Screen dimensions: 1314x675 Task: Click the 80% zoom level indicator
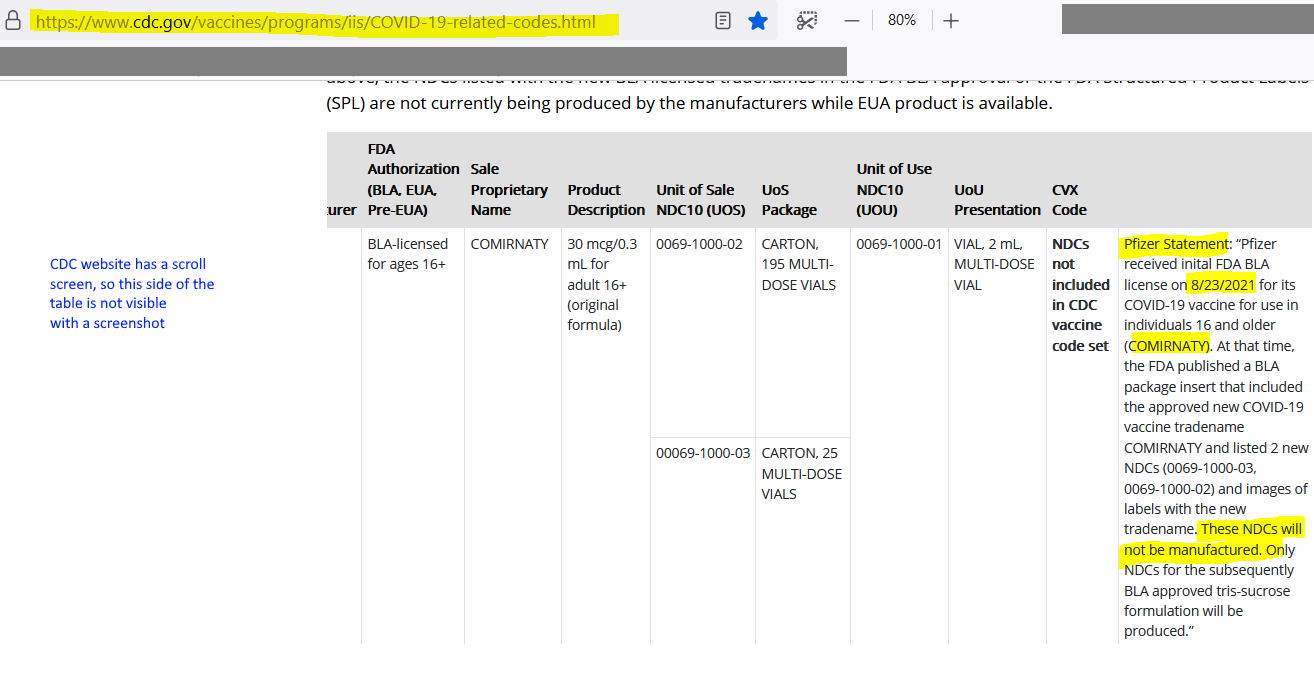pos(901,20)
